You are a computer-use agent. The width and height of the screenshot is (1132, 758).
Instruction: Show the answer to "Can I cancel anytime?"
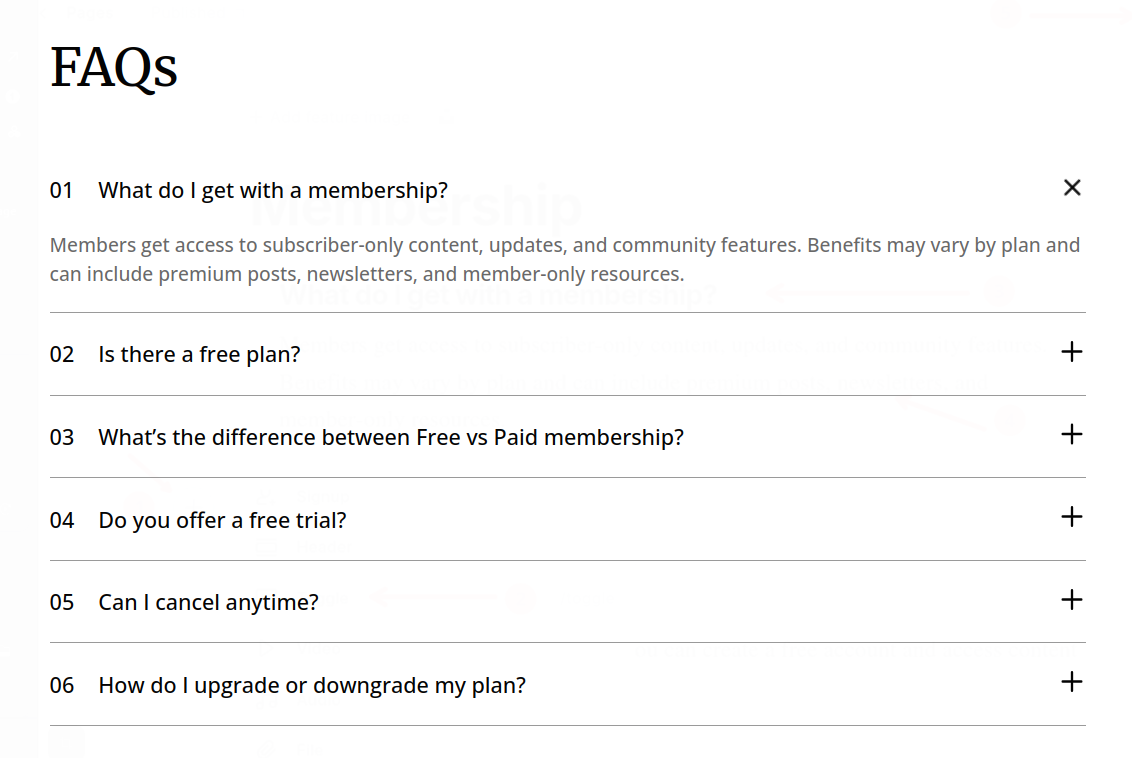208,603
